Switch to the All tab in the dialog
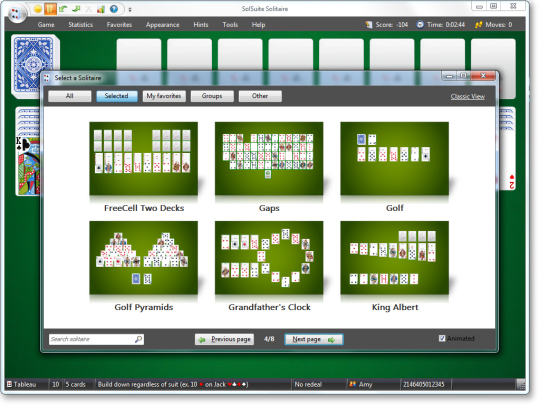 point(70,96)
